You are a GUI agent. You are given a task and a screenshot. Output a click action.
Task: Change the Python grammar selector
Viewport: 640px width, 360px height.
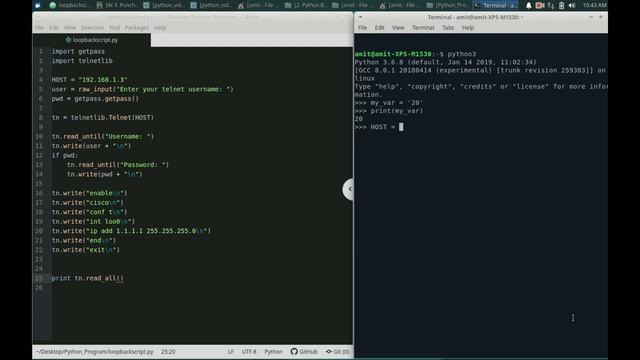[x=273, y=351]
